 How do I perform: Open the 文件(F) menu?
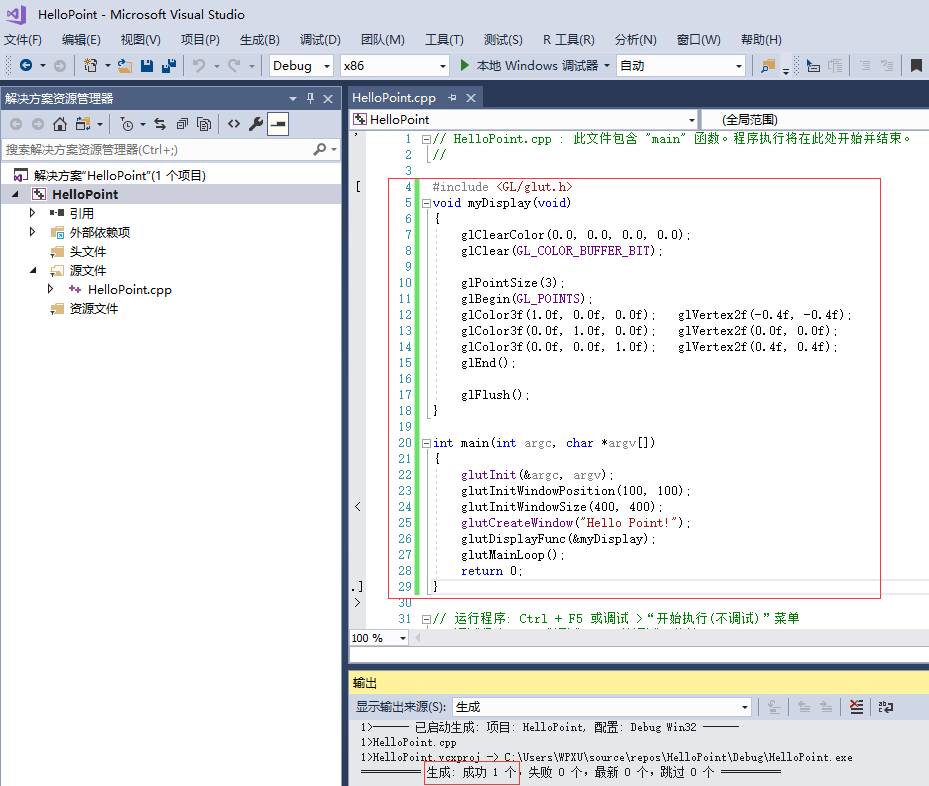click(23, 40)
